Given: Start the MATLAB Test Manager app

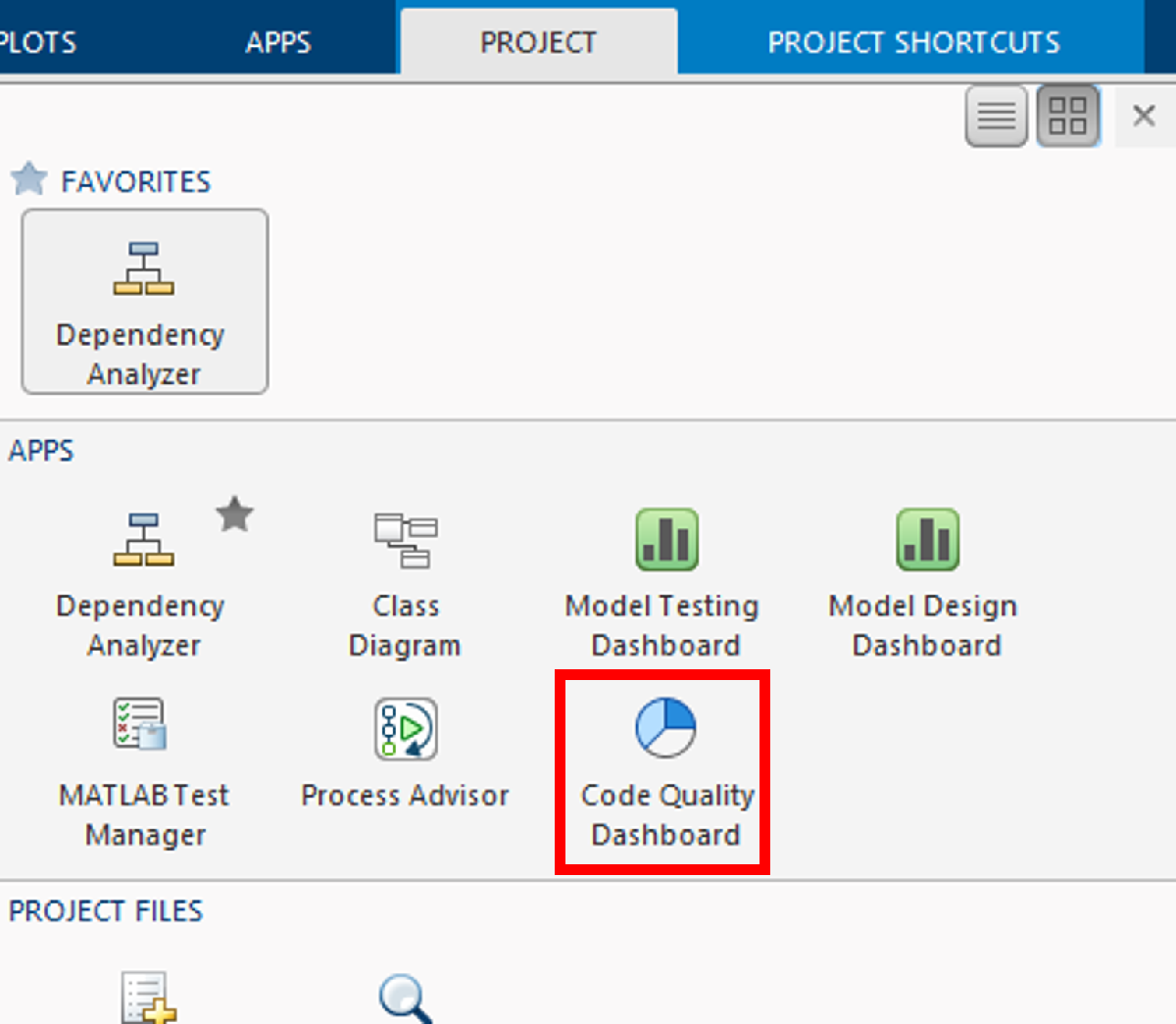Looking at the screenshot, I should coord(143,769).
